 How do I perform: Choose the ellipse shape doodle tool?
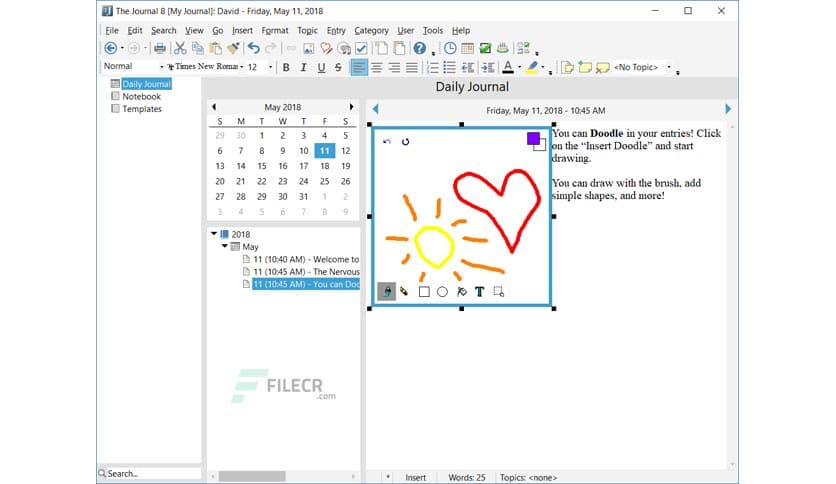click(442, 292)
